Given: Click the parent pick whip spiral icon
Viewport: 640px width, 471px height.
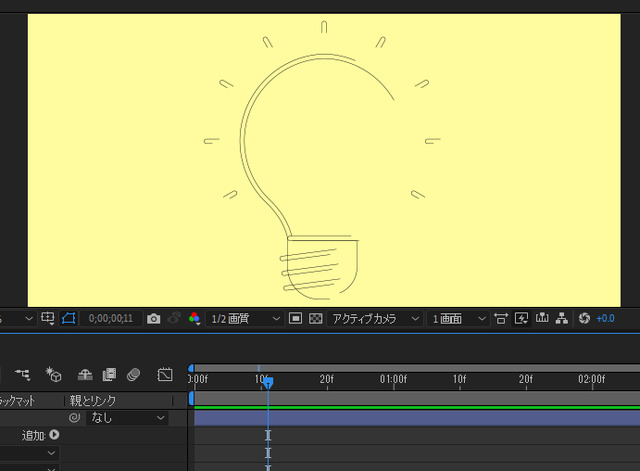Looking at the screenshot, I should point(74,418).
